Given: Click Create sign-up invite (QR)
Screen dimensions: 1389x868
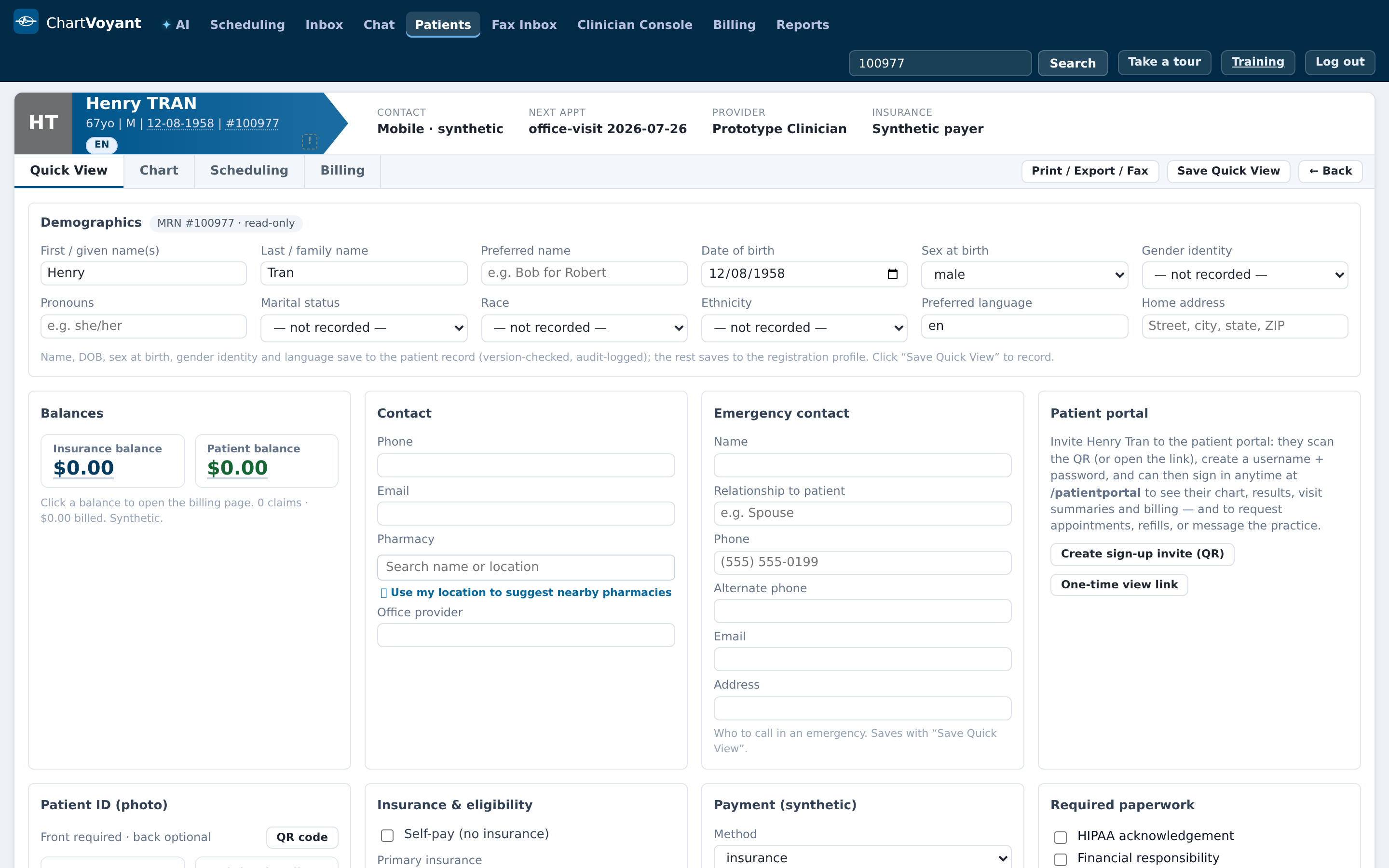Looking at the screenshot, I should coord(1142,554).
